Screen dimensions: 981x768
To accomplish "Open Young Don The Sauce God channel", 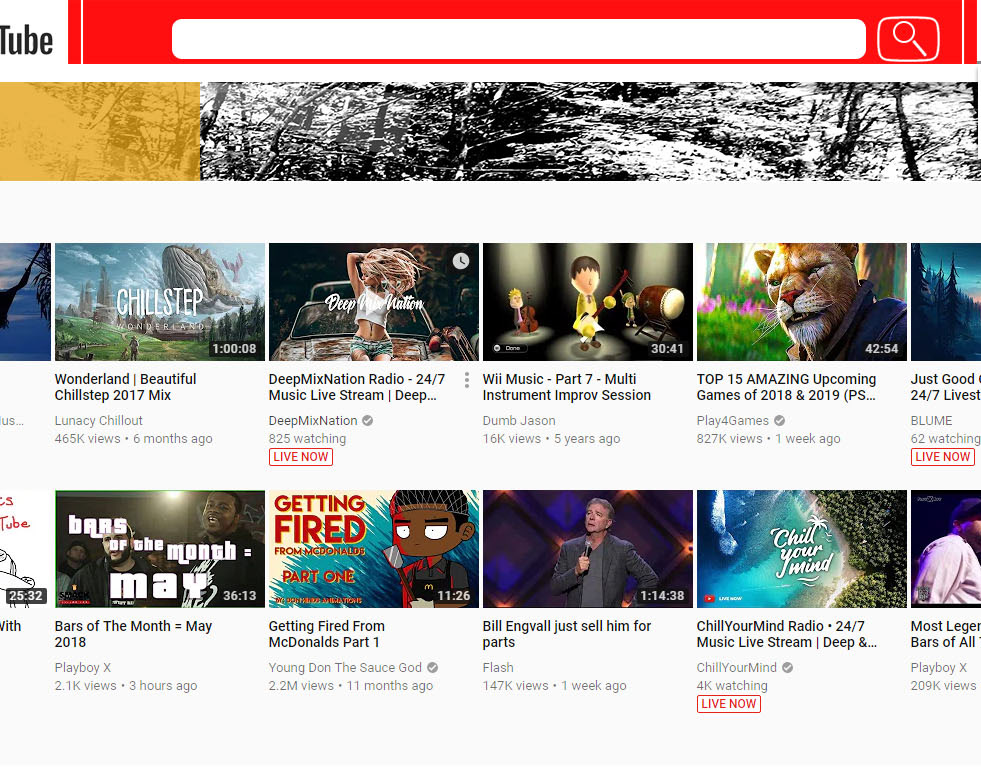I will [x=345, y=668].
